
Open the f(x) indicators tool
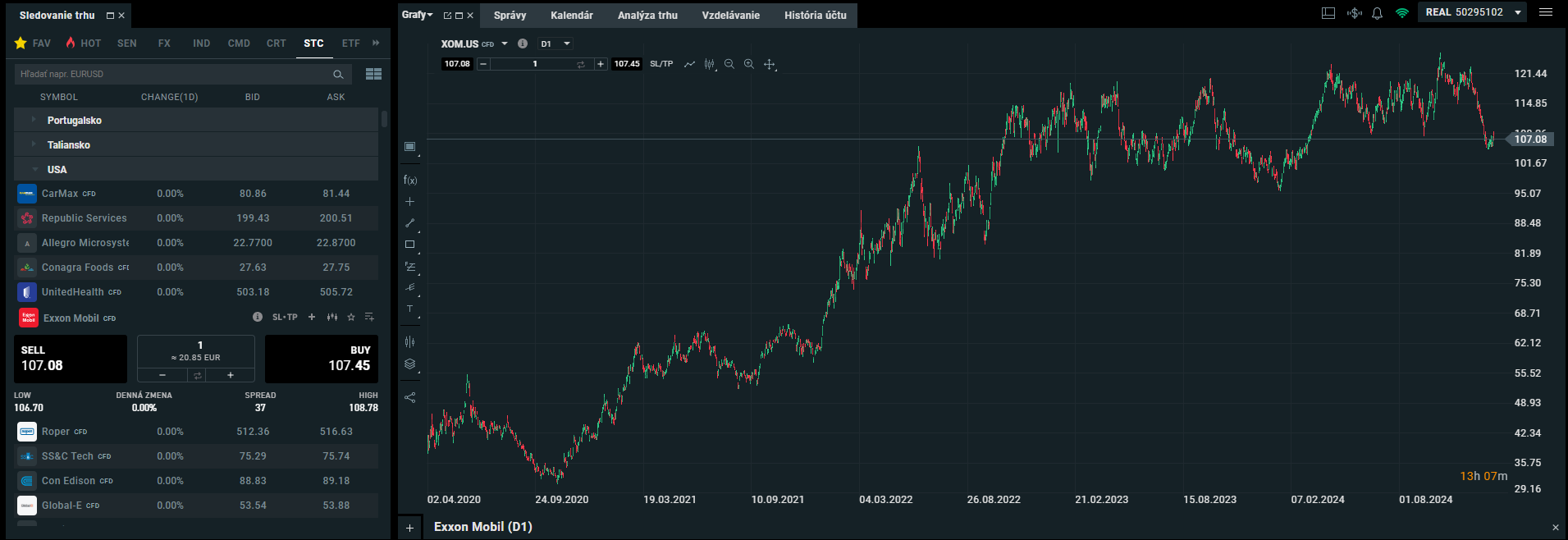coord(410,180)
